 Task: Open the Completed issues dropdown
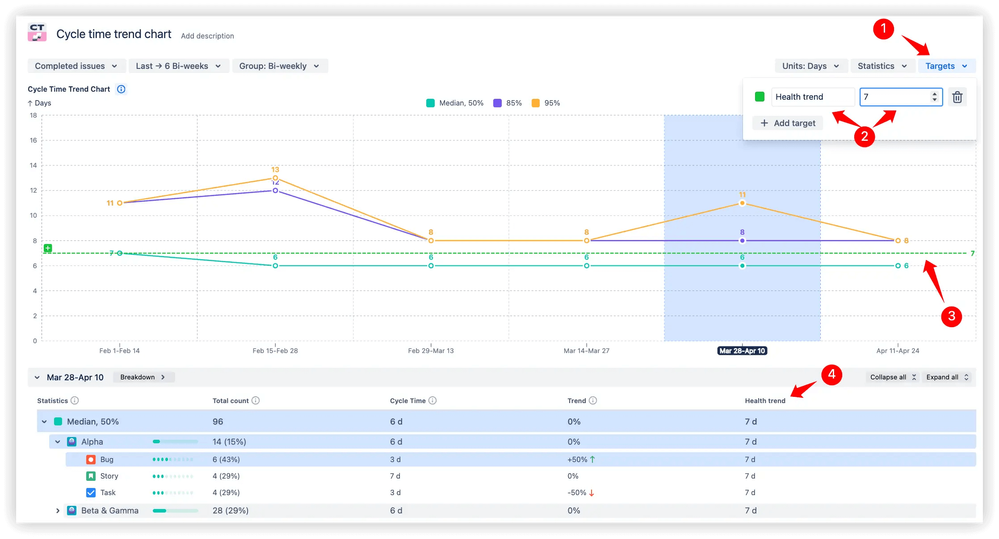click(75, 66)
